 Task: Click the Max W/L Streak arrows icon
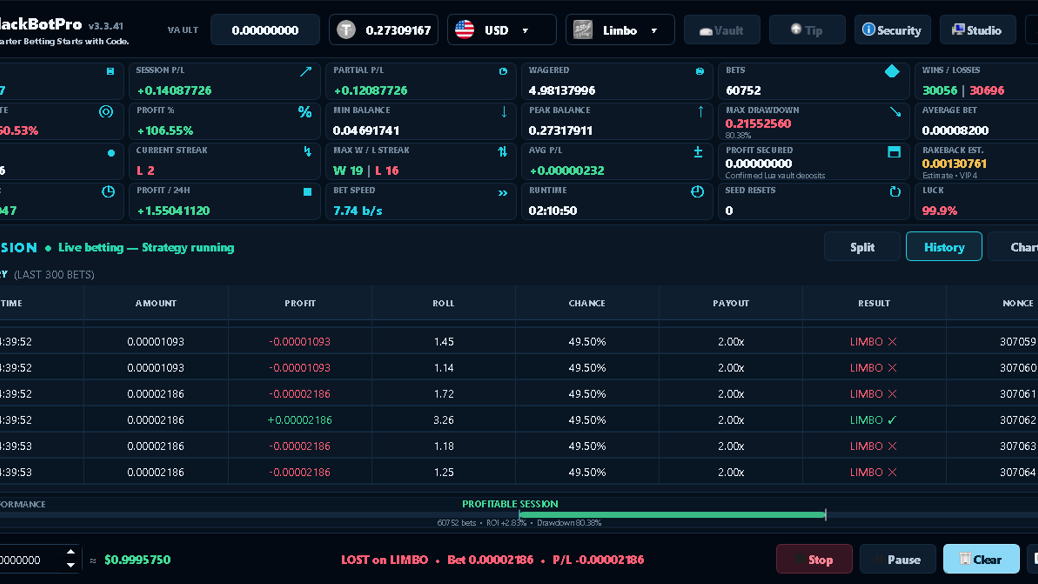pyautogui.click(x=502, y=152)
